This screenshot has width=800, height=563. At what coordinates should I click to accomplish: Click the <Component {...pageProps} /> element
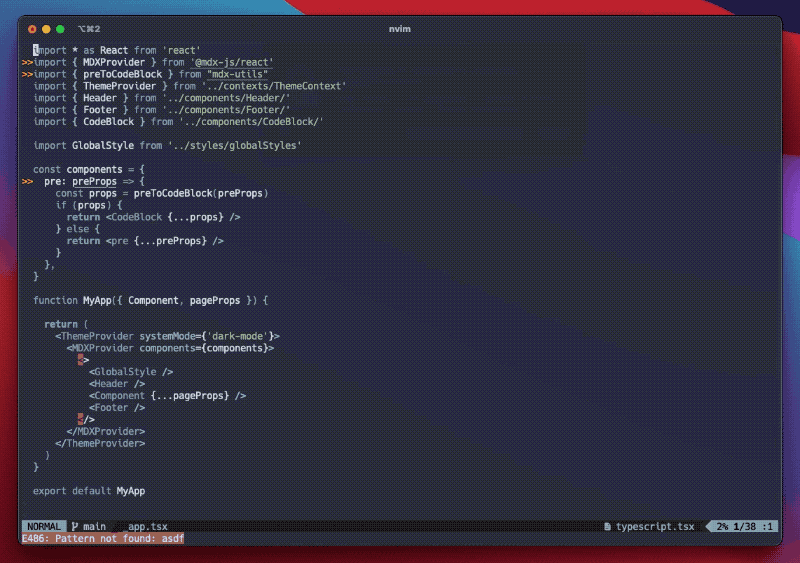pos(167,396)
